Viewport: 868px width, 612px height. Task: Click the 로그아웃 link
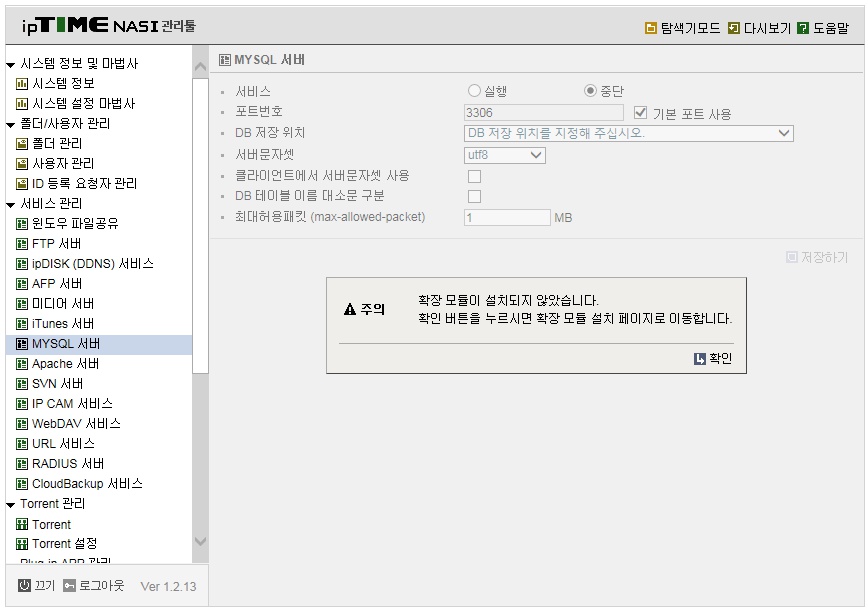point(102,585)
